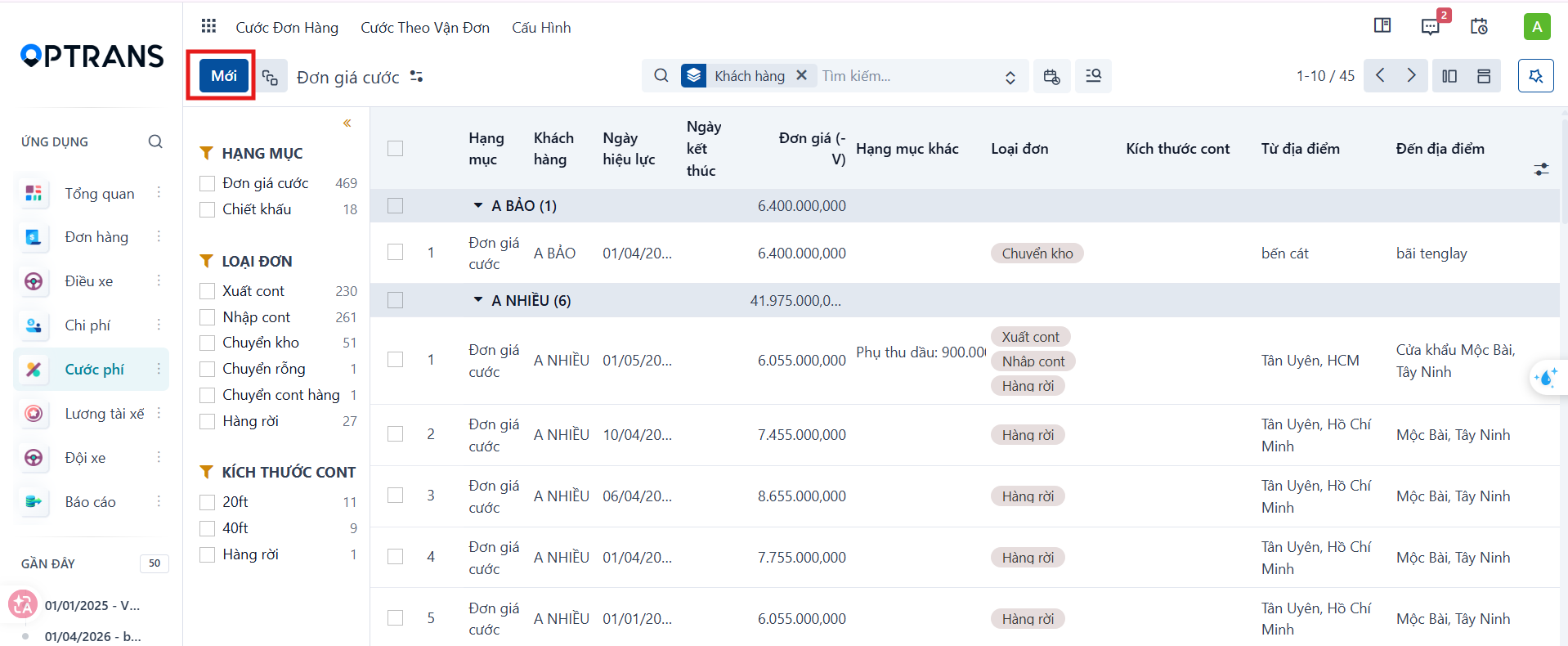Open the Chi phí app icon

[34, 325]
